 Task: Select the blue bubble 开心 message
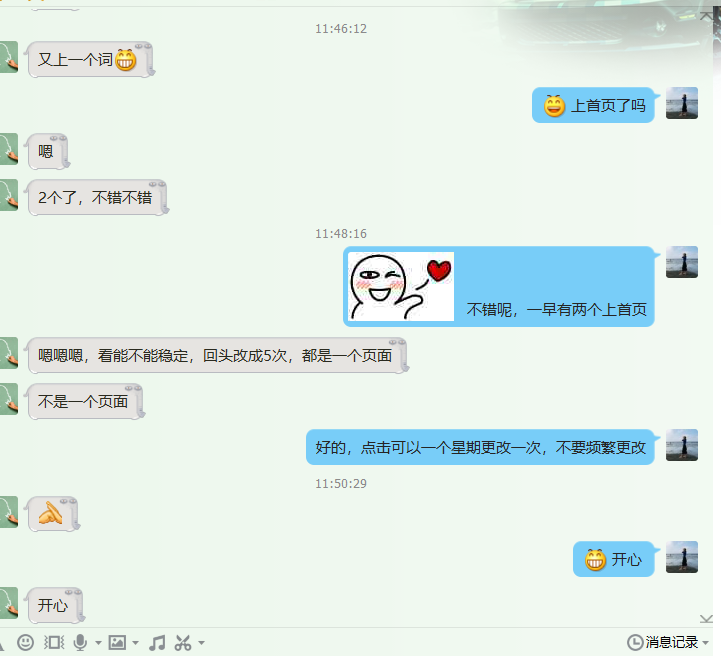(613, 559)
